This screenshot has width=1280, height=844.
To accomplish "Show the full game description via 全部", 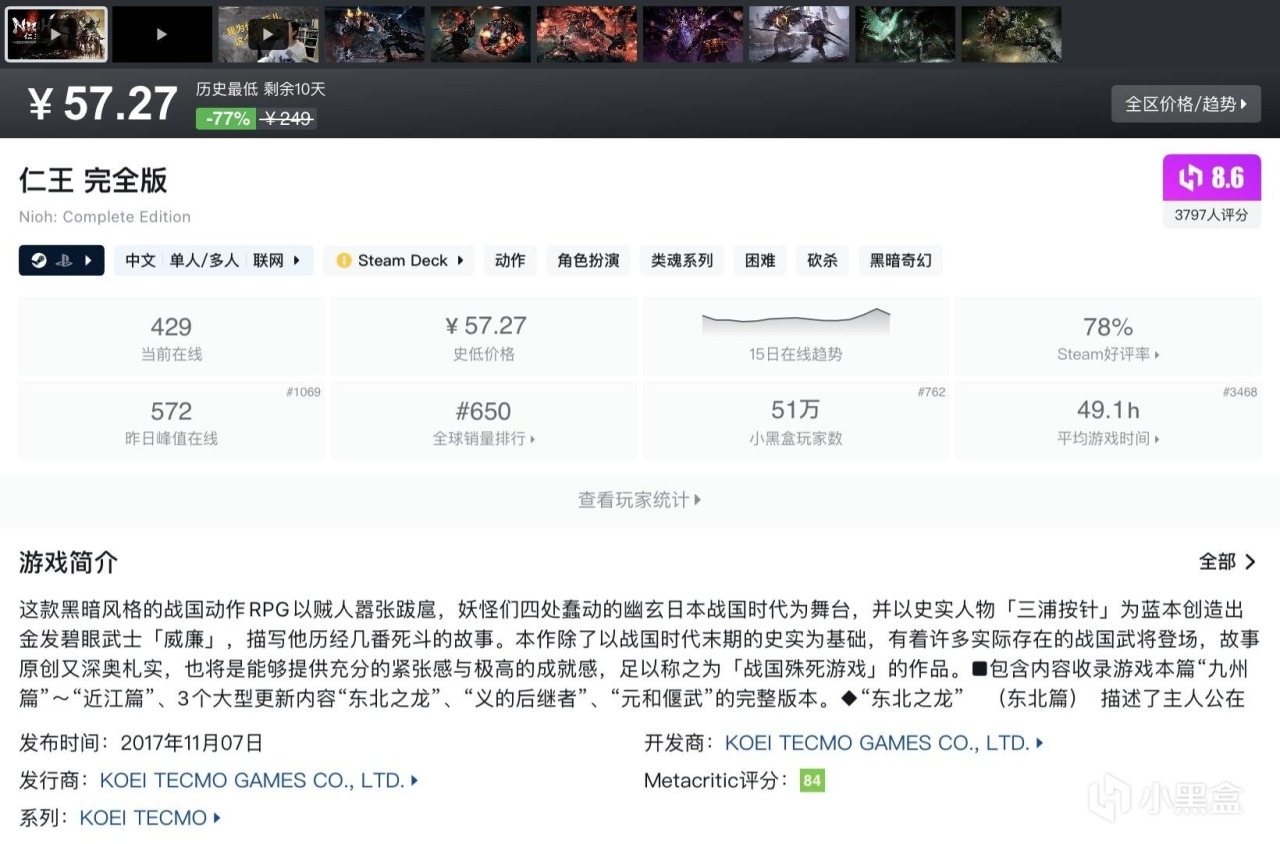I will [1227, 562].
